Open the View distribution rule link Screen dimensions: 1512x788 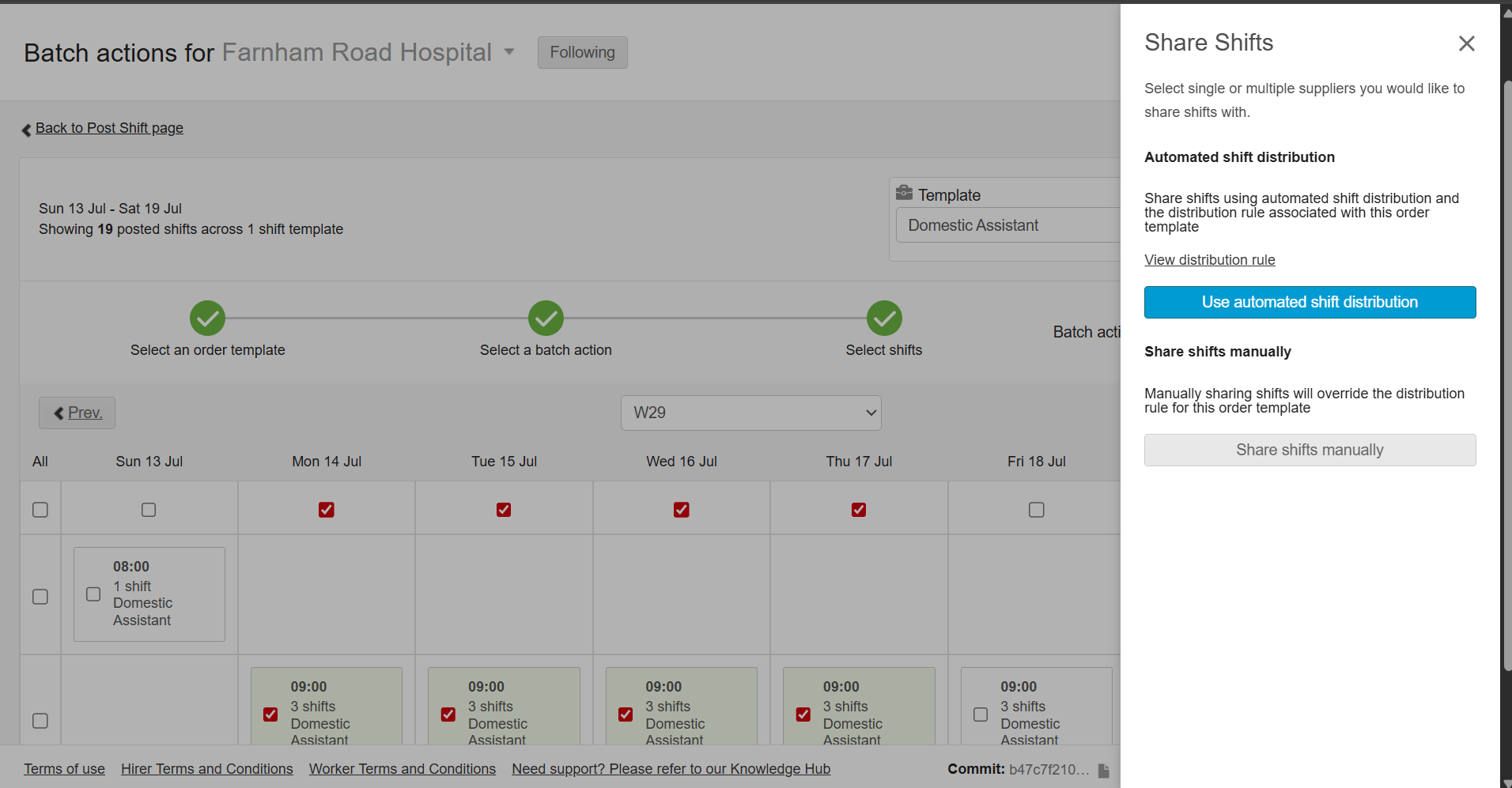coord(1209,260)
